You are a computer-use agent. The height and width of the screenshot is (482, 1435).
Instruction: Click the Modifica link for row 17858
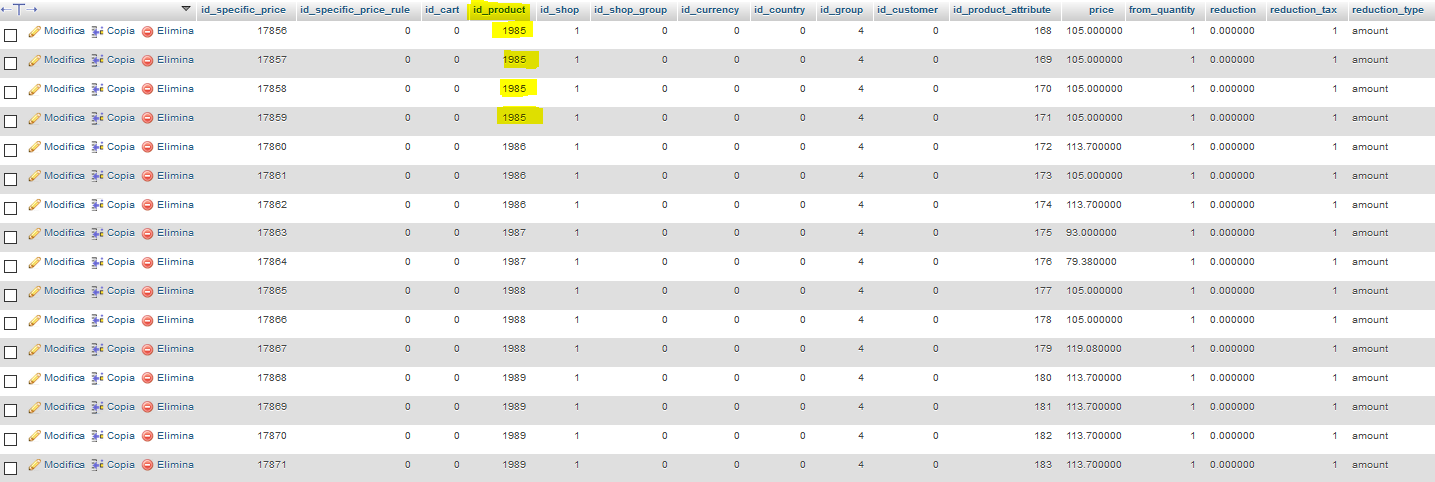pyautogui.click(x=65, y=89)
